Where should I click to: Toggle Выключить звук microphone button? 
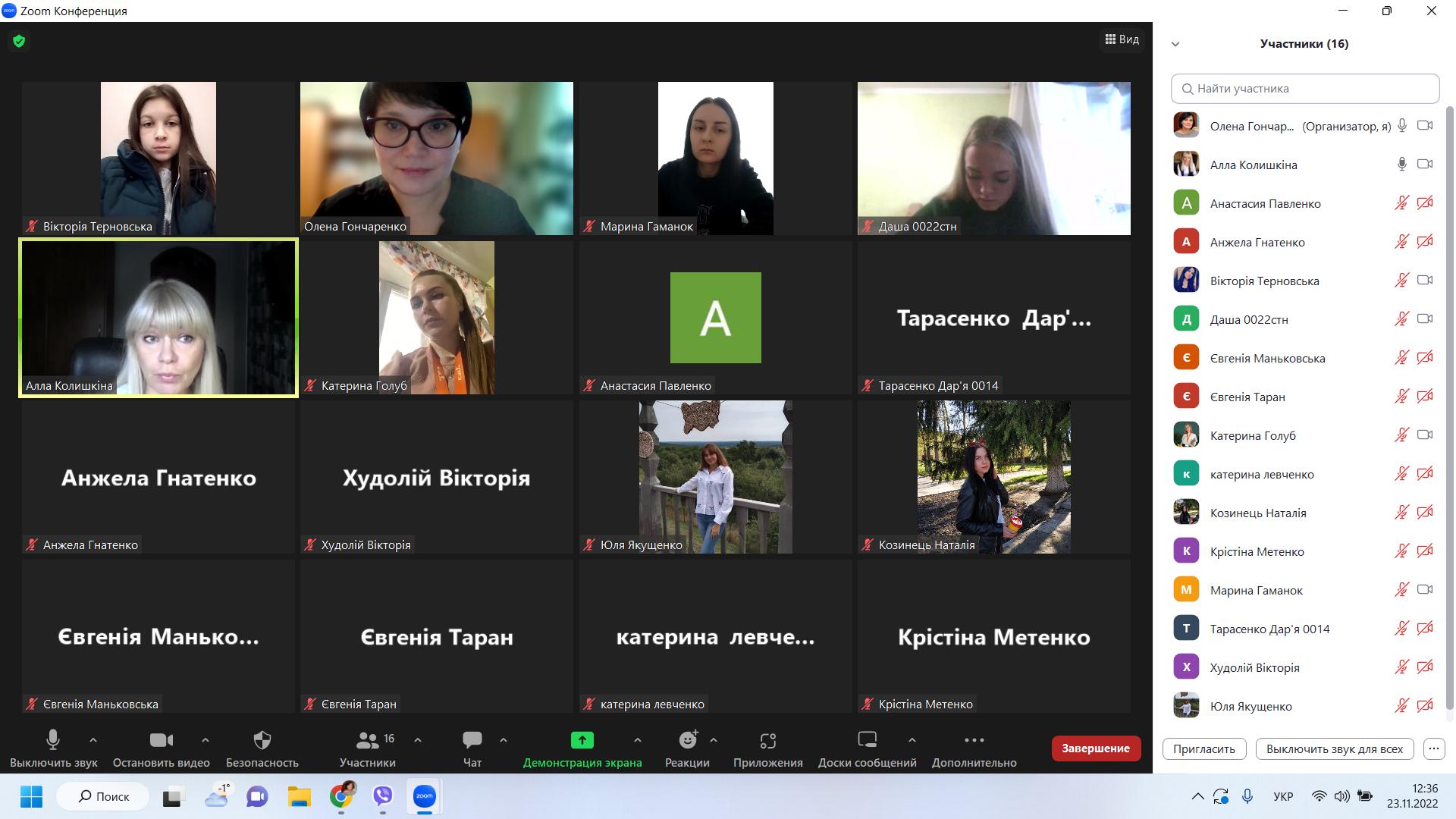tap(53, 740)
